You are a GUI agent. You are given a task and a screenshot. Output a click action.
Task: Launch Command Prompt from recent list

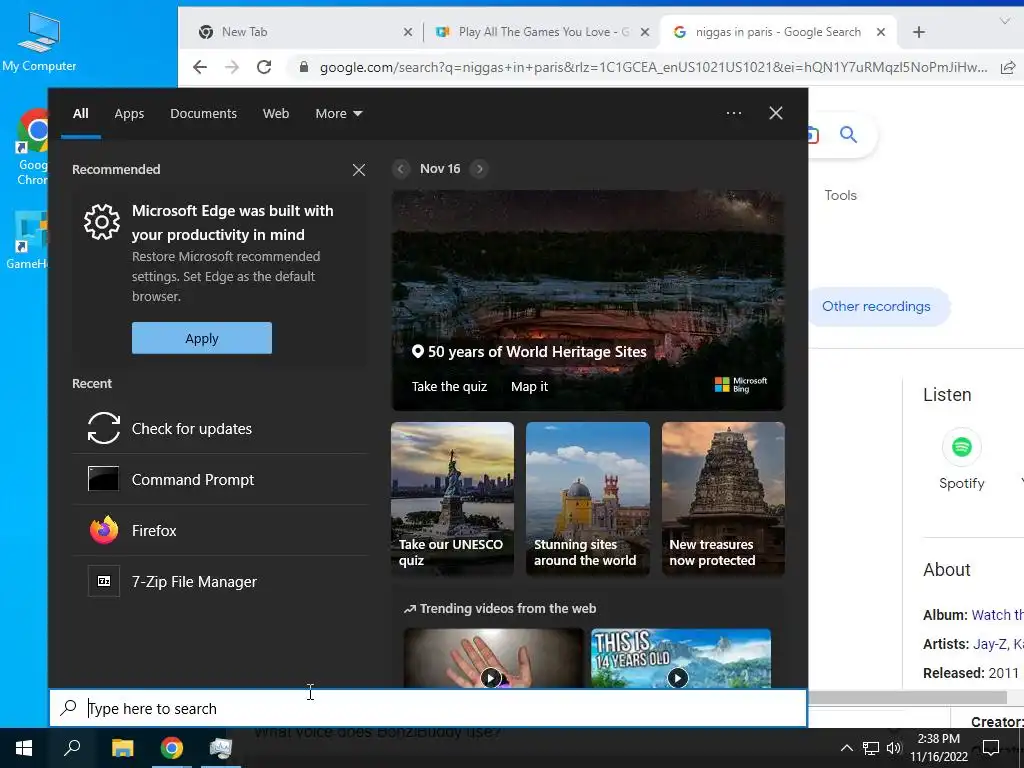click(x=220, y=479)
